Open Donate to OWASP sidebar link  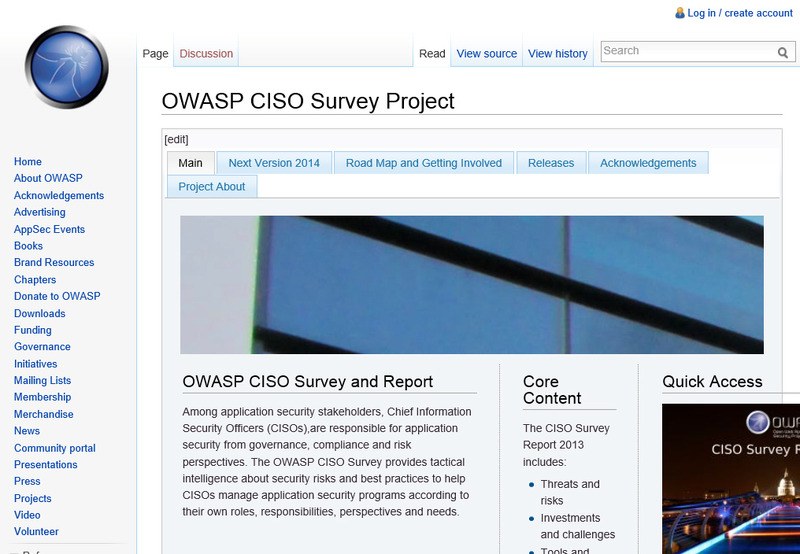(x=57, y=297)
